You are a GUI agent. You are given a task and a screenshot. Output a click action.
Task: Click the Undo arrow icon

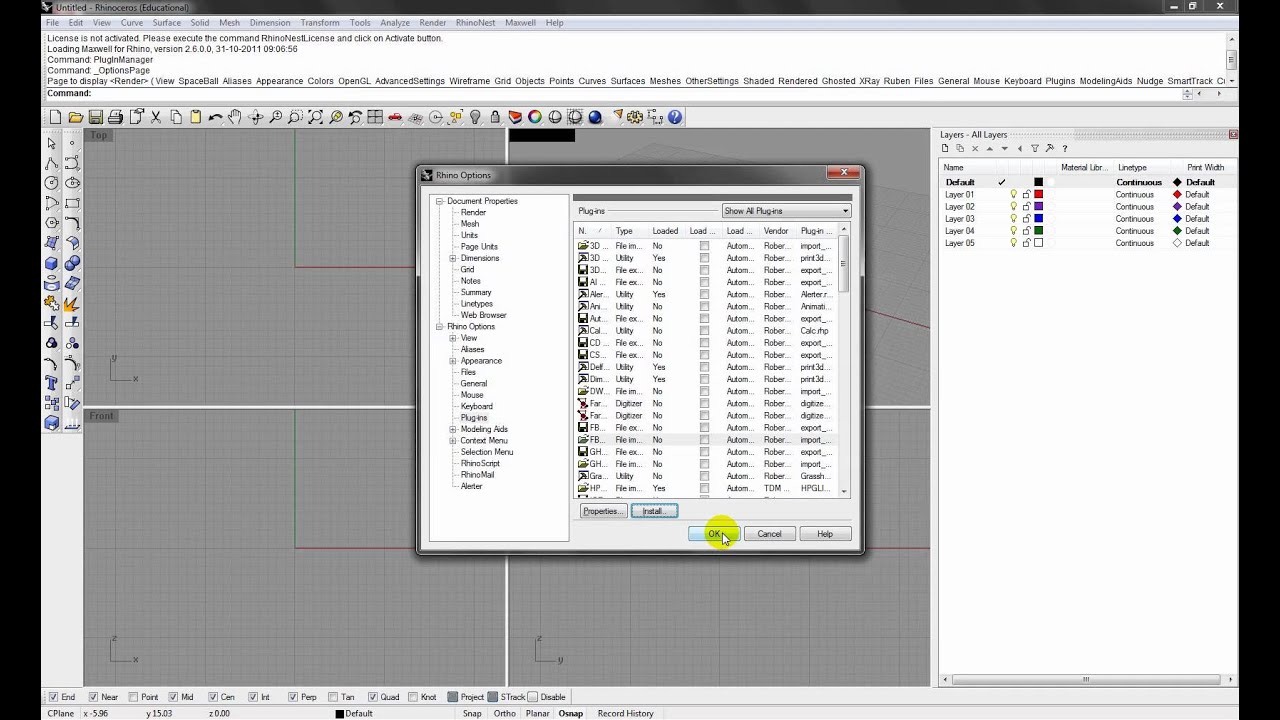[x=215, y=117]
